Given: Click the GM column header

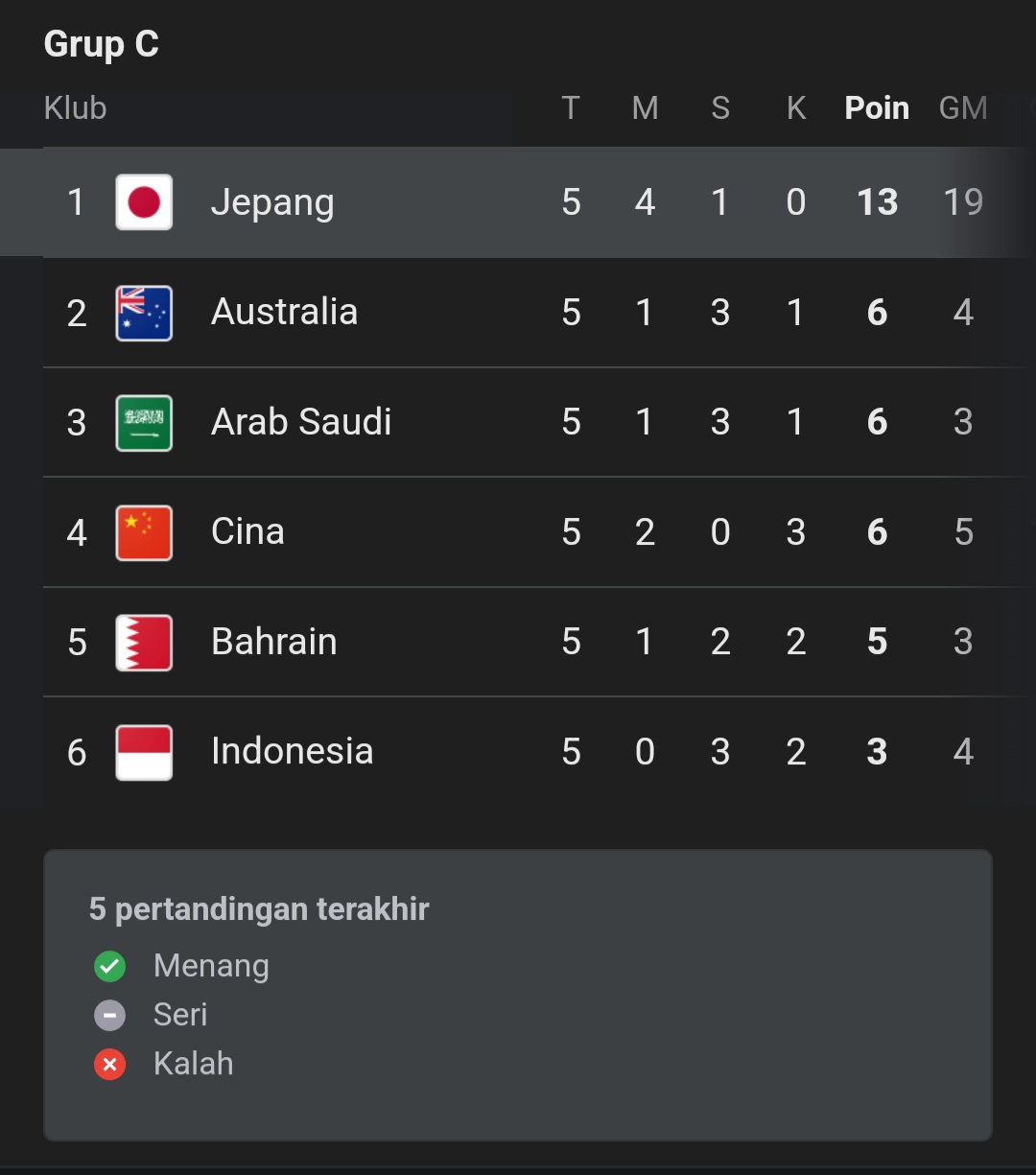Looking at the screenshot, I should click(962, 107).
